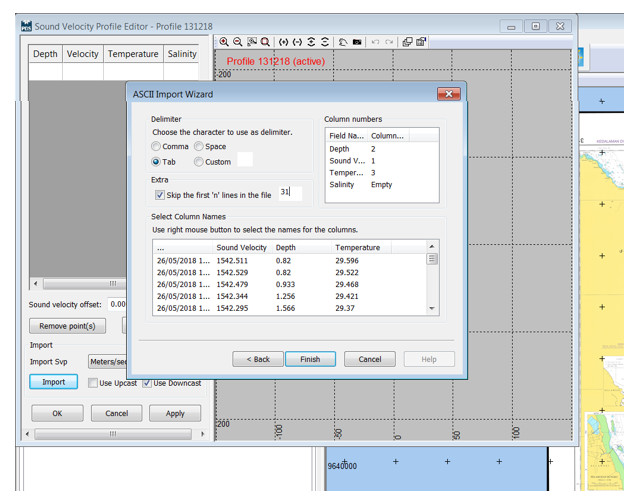Select the zoom window tool icon
638x504 pixels.
click(252, 42)
